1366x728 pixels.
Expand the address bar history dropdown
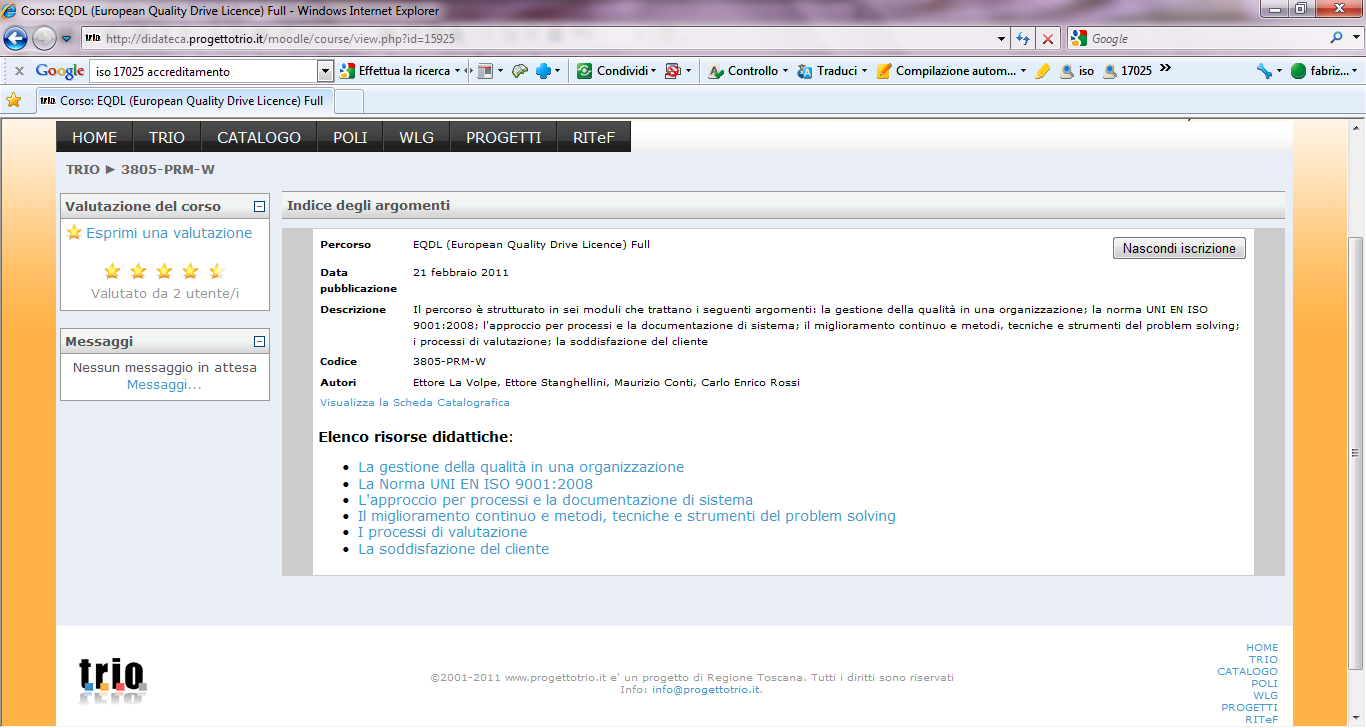tap(1002, 39)
